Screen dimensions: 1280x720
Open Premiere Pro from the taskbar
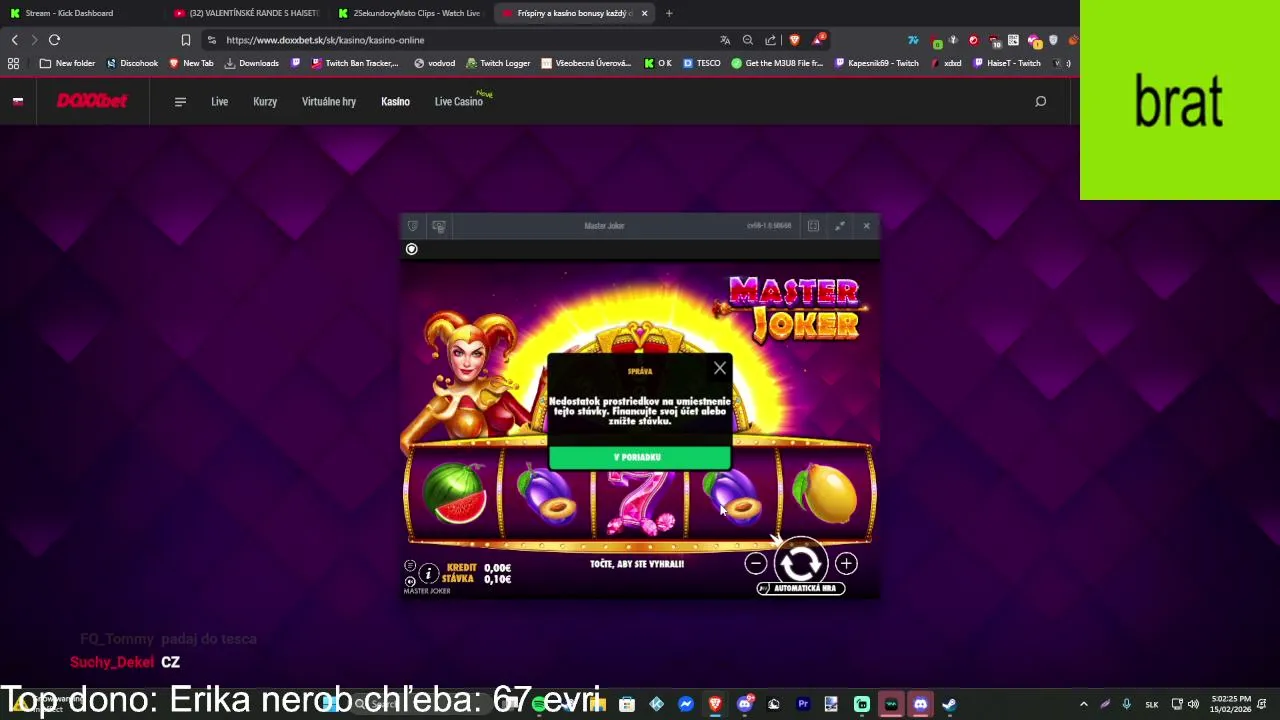click(x=803, y=704)
